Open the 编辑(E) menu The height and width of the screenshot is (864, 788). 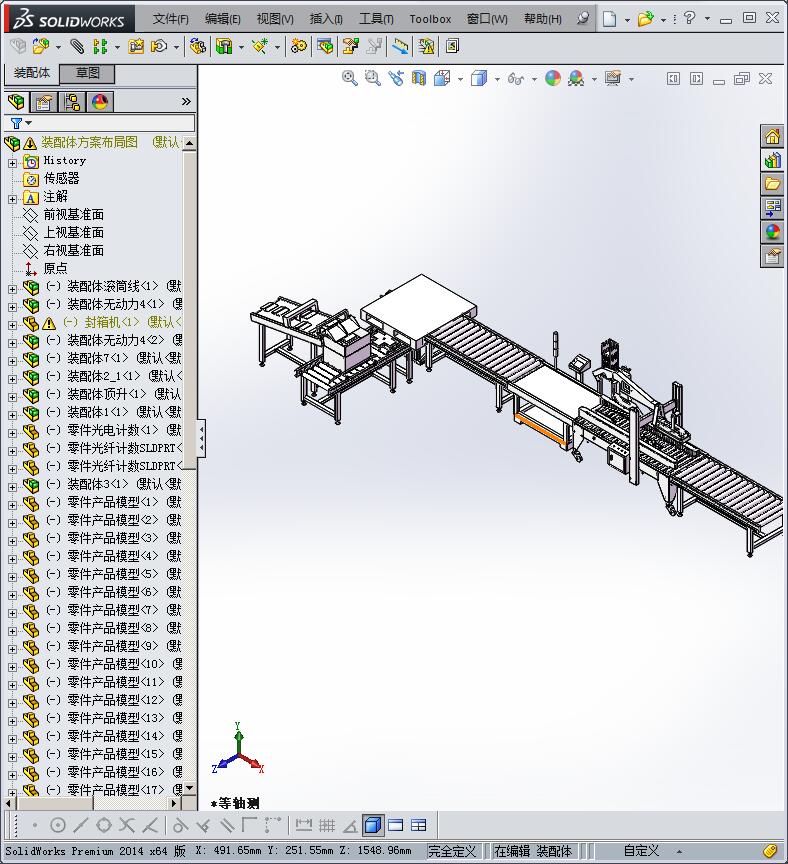point(223,19)
